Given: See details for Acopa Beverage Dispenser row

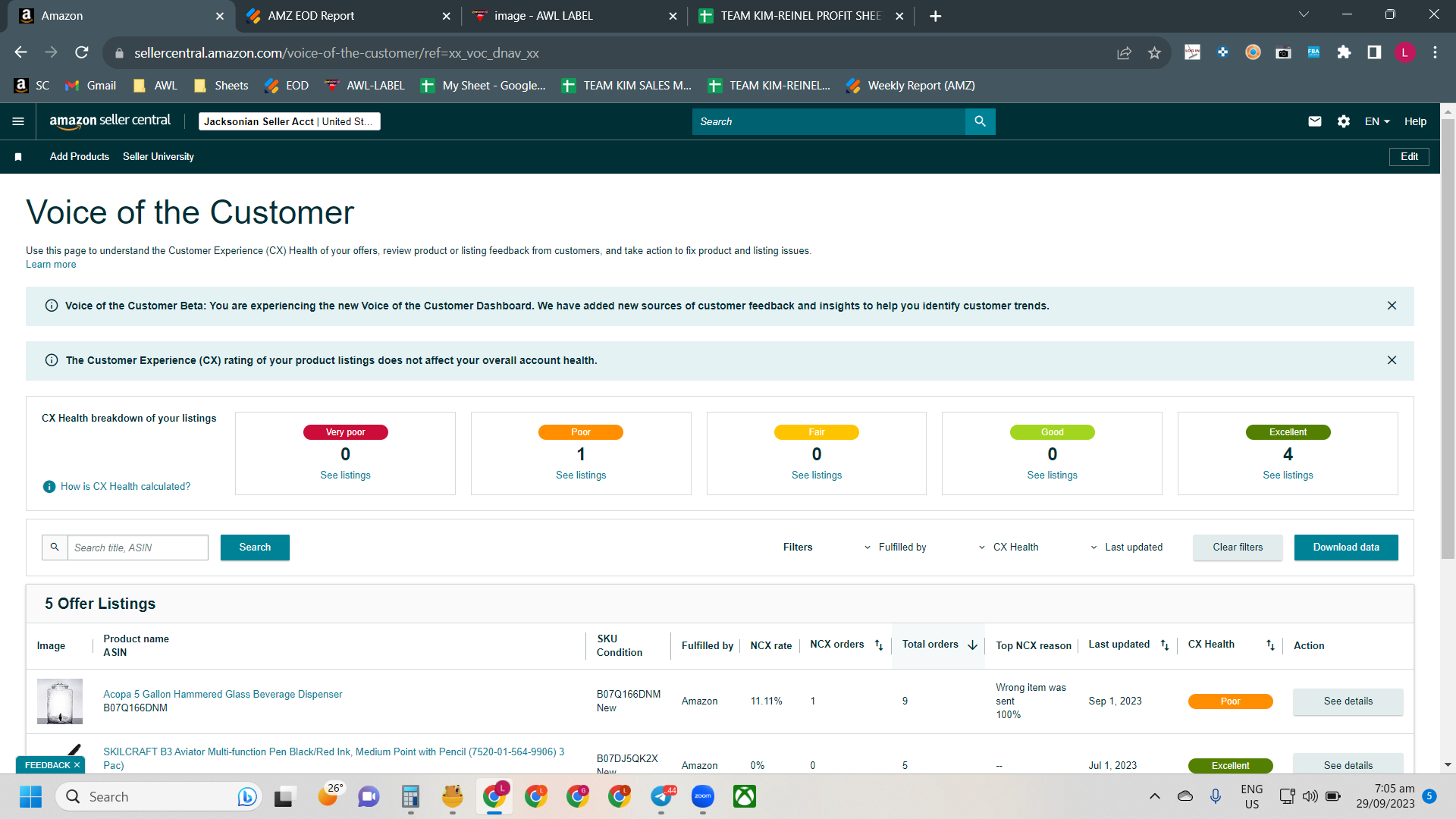Looking at the screenshot, I should [1348, 701].
